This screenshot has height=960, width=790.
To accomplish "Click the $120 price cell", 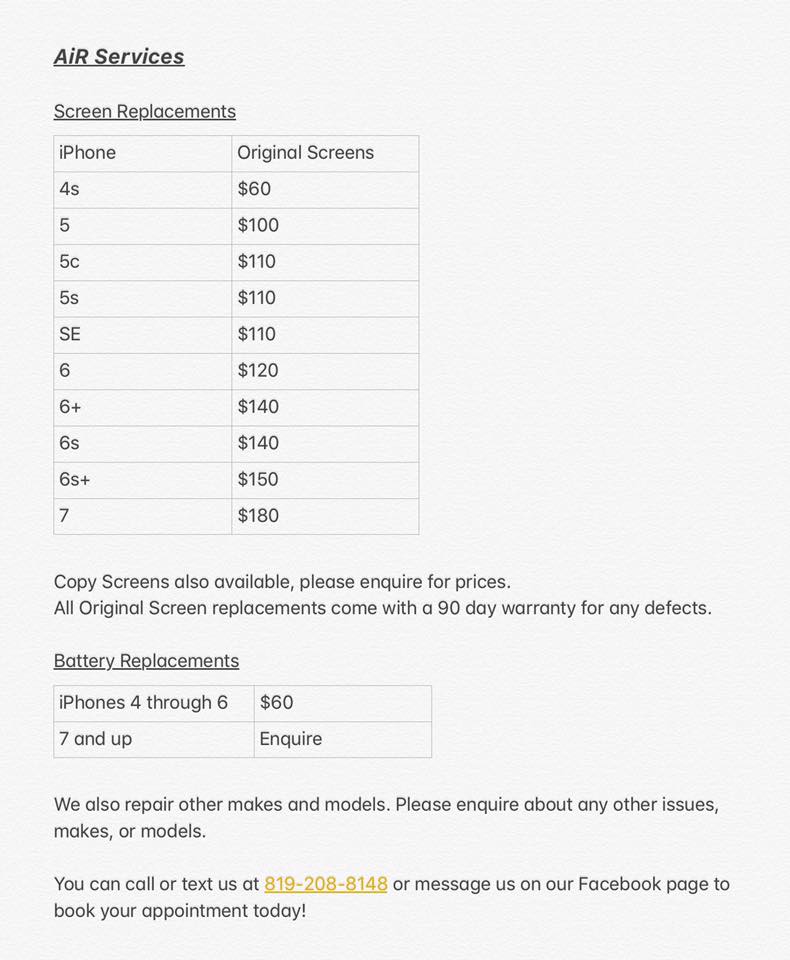I will click(325, 371).
